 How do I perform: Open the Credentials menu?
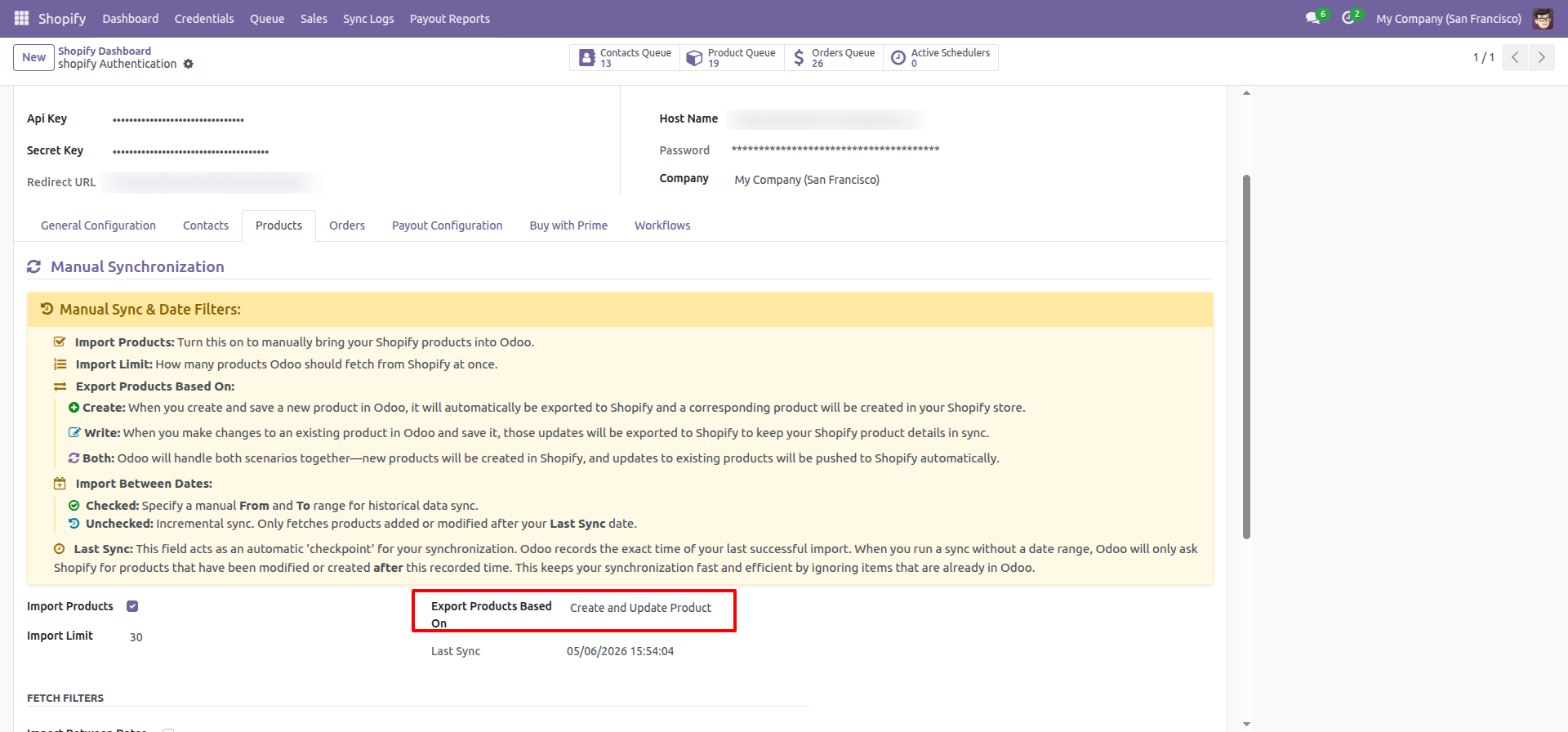(204, 18)
